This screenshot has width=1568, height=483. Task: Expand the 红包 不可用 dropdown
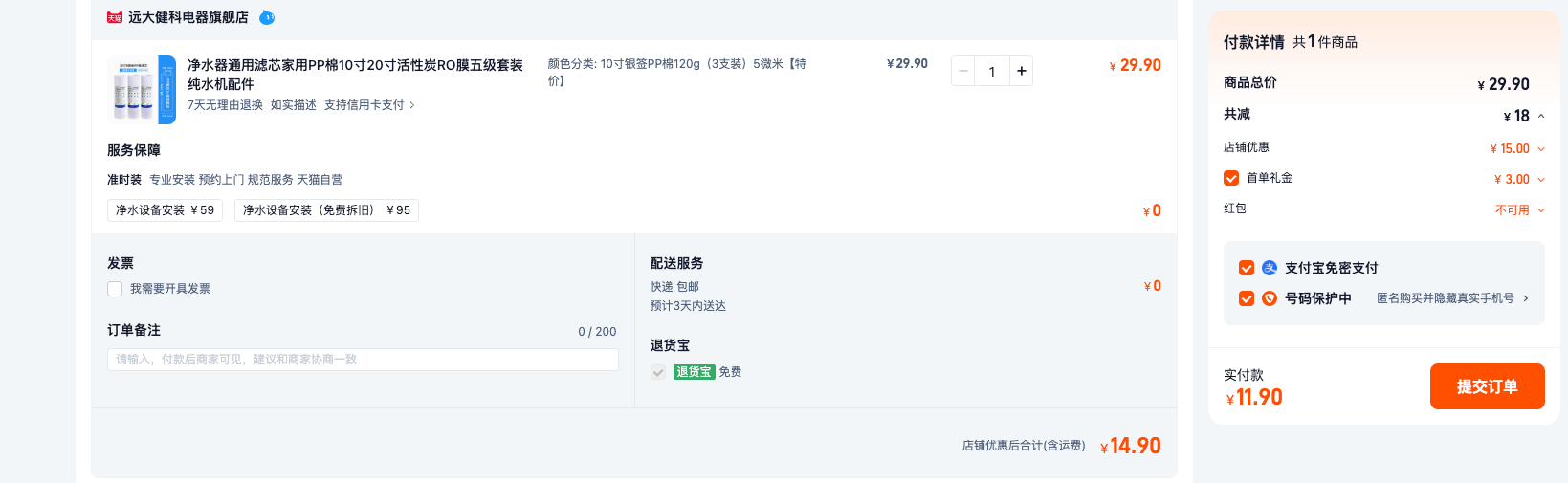point(1541,210)
